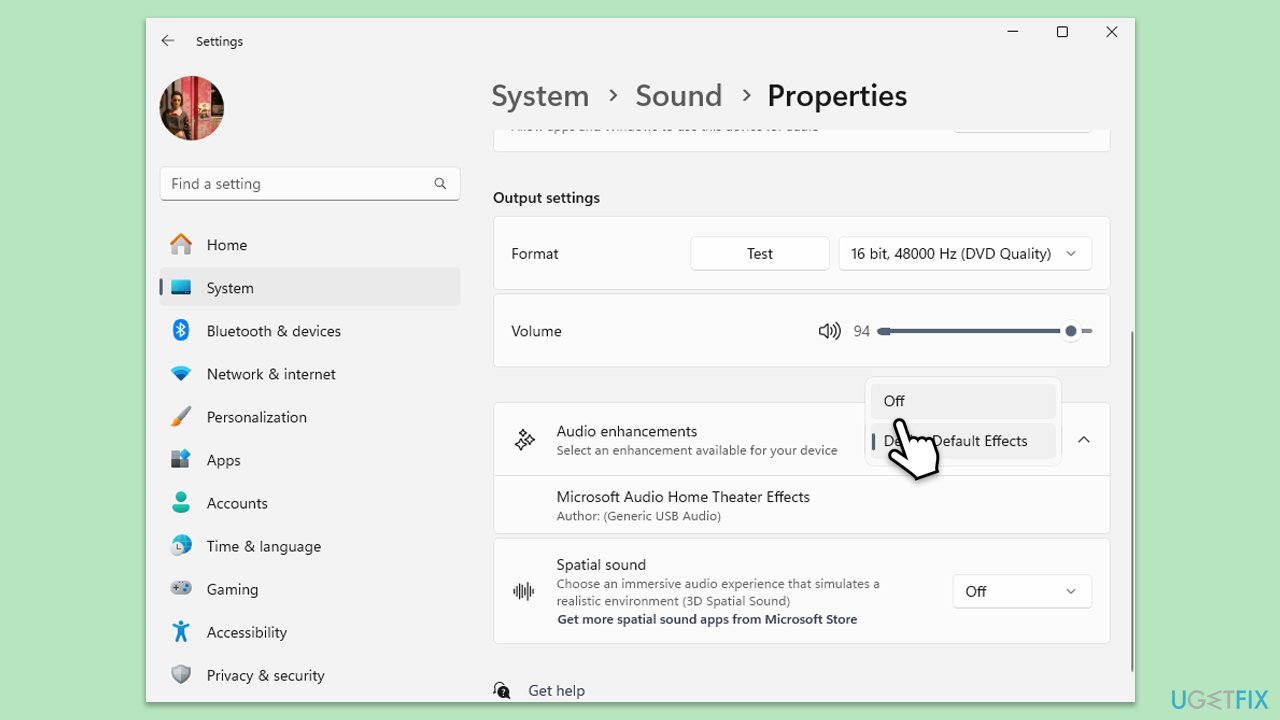This screenshot has height=720, width=1280.
Task: Click Sound in the breadcrumb
Action: tap(679, 96)
